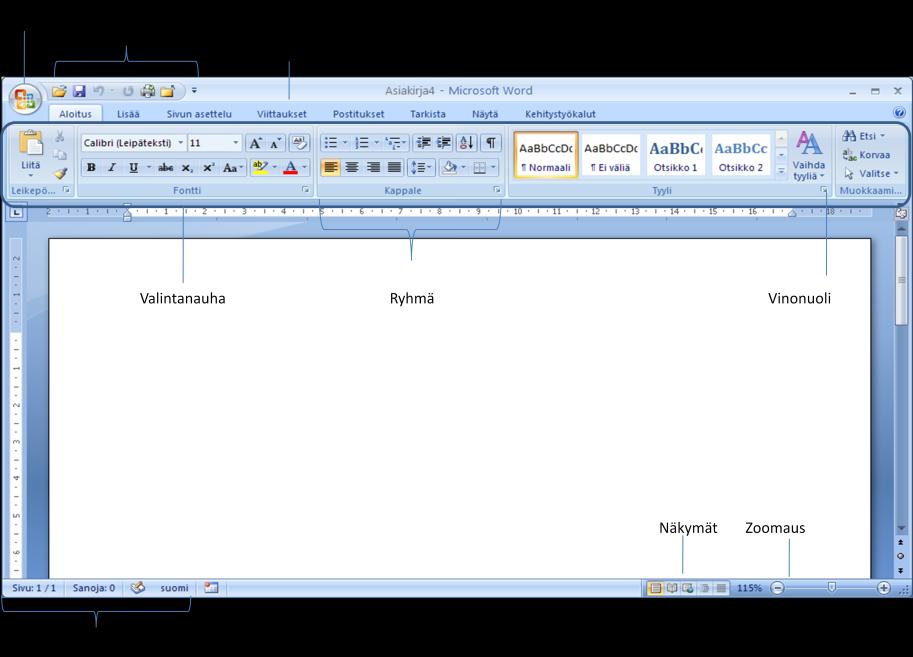This screenshot has height=657, width=913.
Task: Click the zoom slider handle
Action: click(x=831, y=588)
